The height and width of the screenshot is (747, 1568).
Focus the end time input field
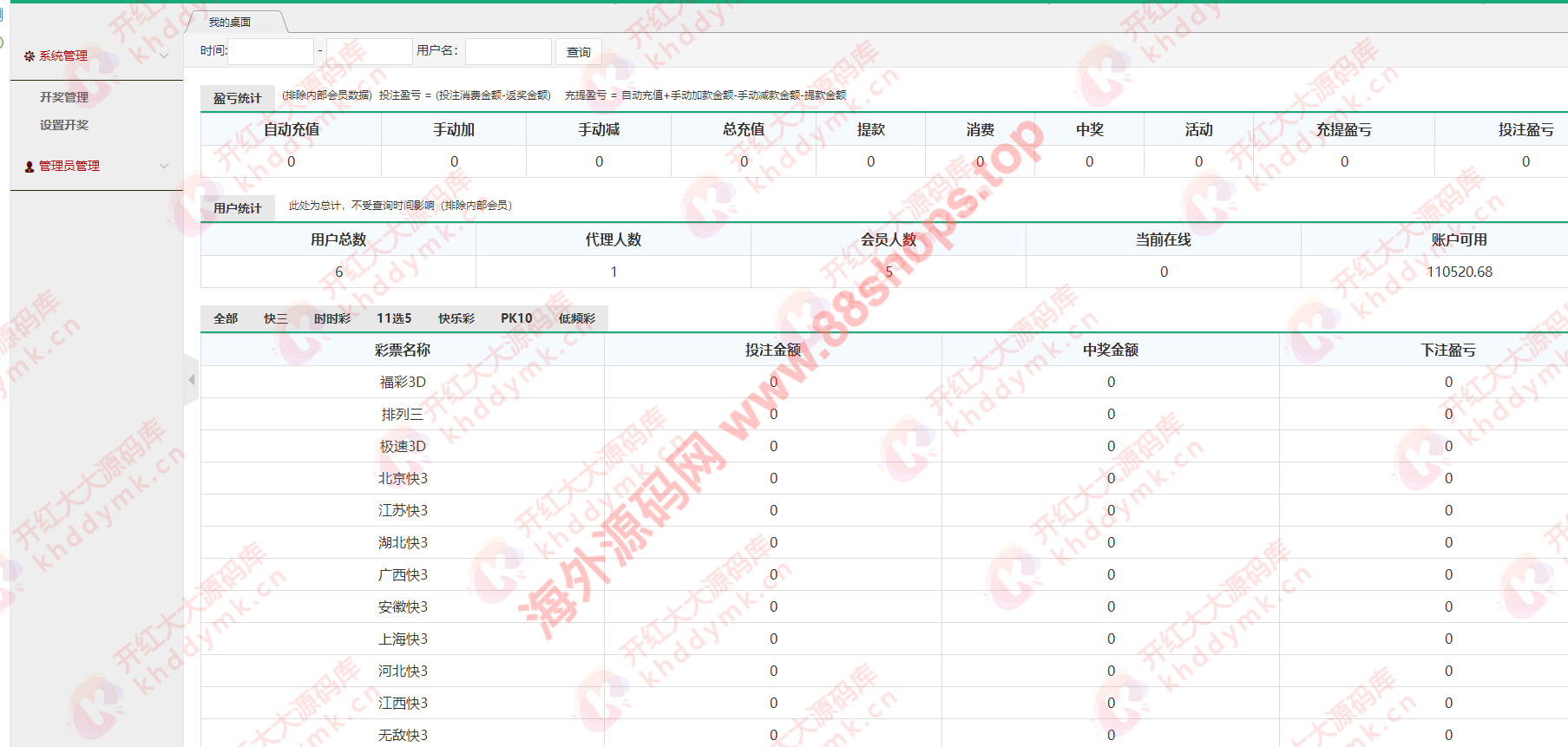pyautogui.click(x=369, y=52)
